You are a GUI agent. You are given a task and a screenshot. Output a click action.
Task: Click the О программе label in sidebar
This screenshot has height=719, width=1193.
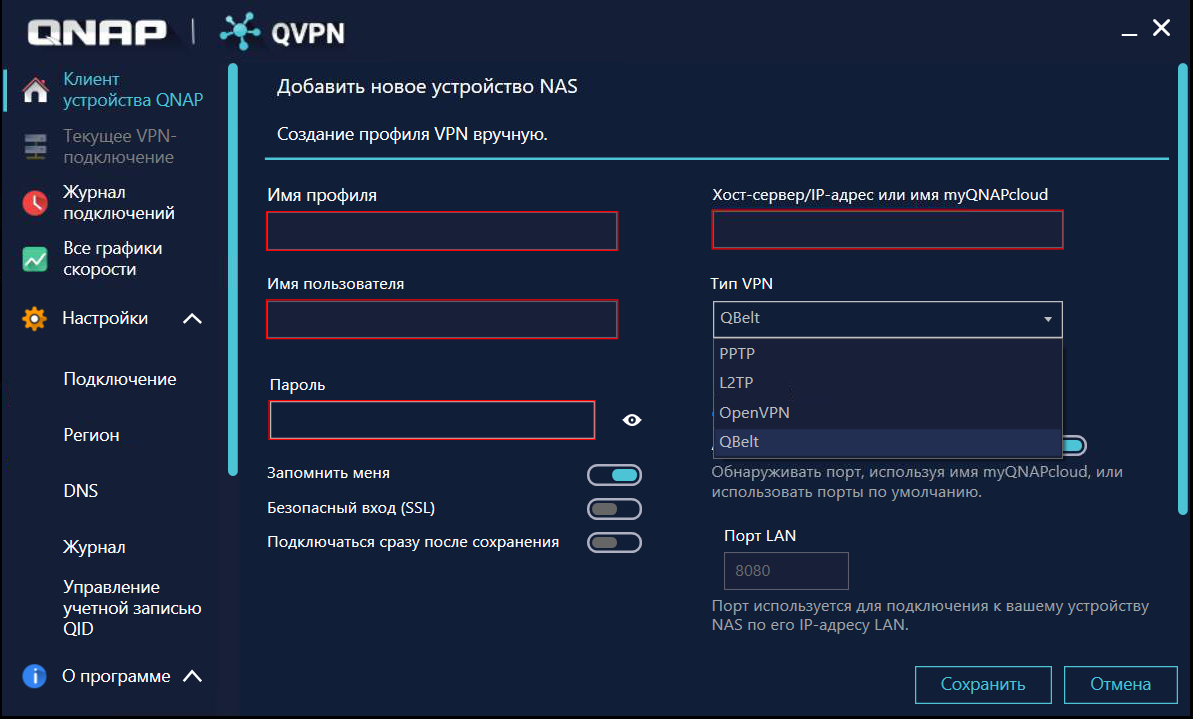(116, 676)
